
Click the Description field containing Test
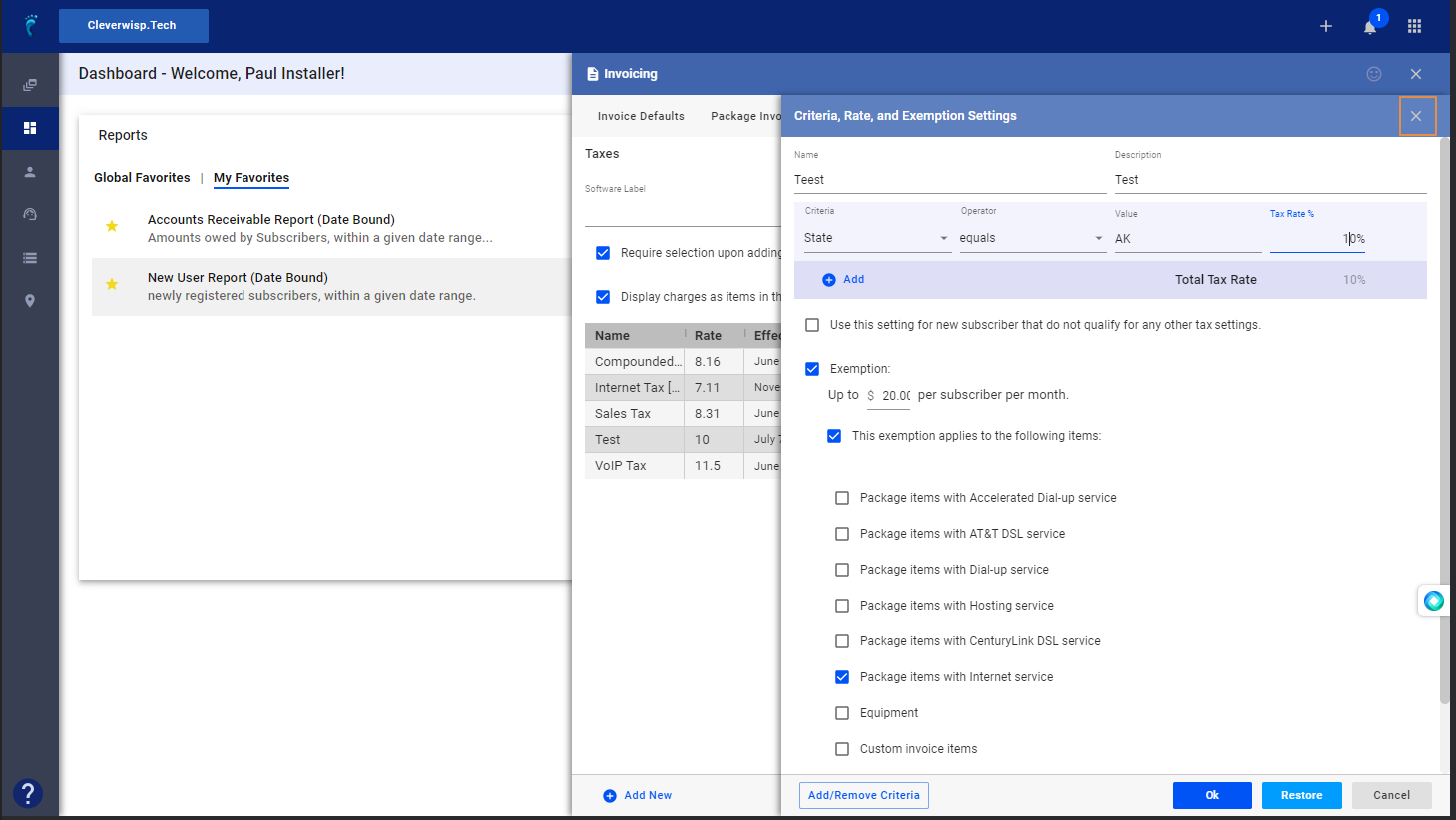coord(1270,180)
